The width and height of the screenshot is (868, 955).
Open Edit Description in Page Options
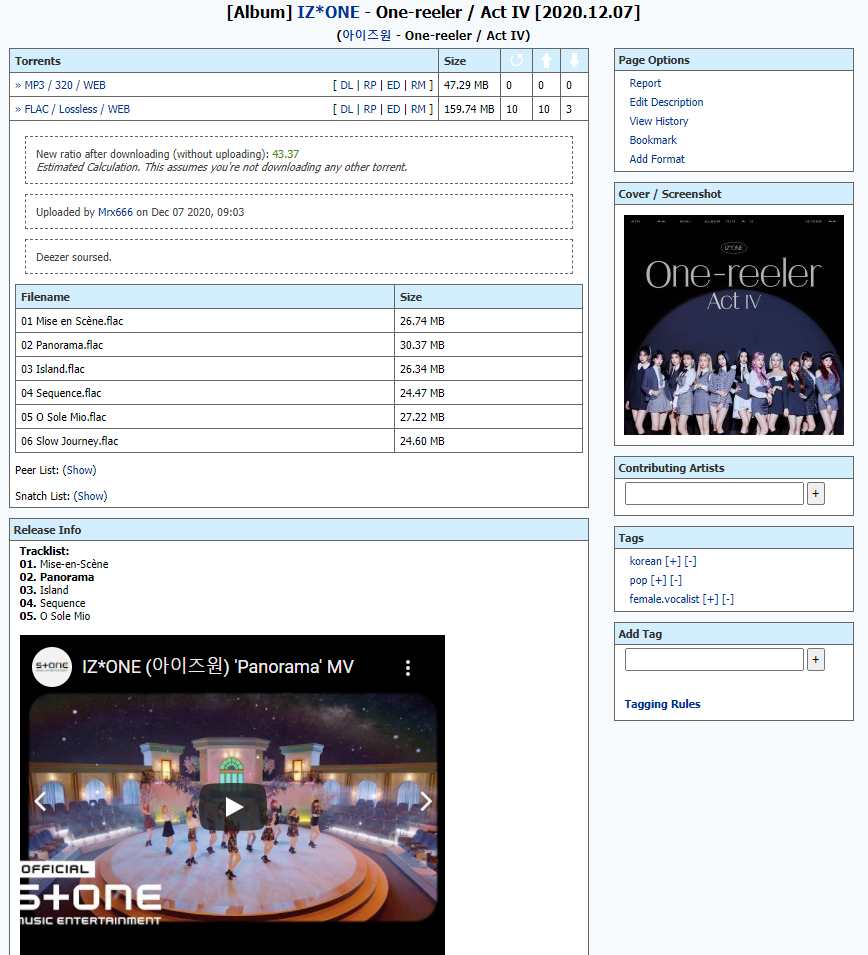[x=666, y=102]
